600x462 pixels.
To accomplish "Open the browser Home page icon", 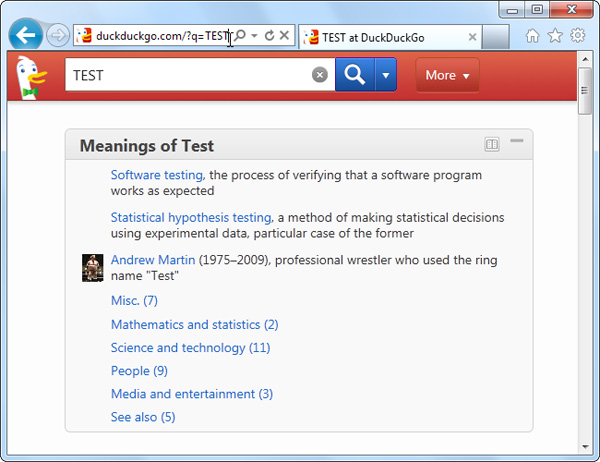I will coord(532,36).
